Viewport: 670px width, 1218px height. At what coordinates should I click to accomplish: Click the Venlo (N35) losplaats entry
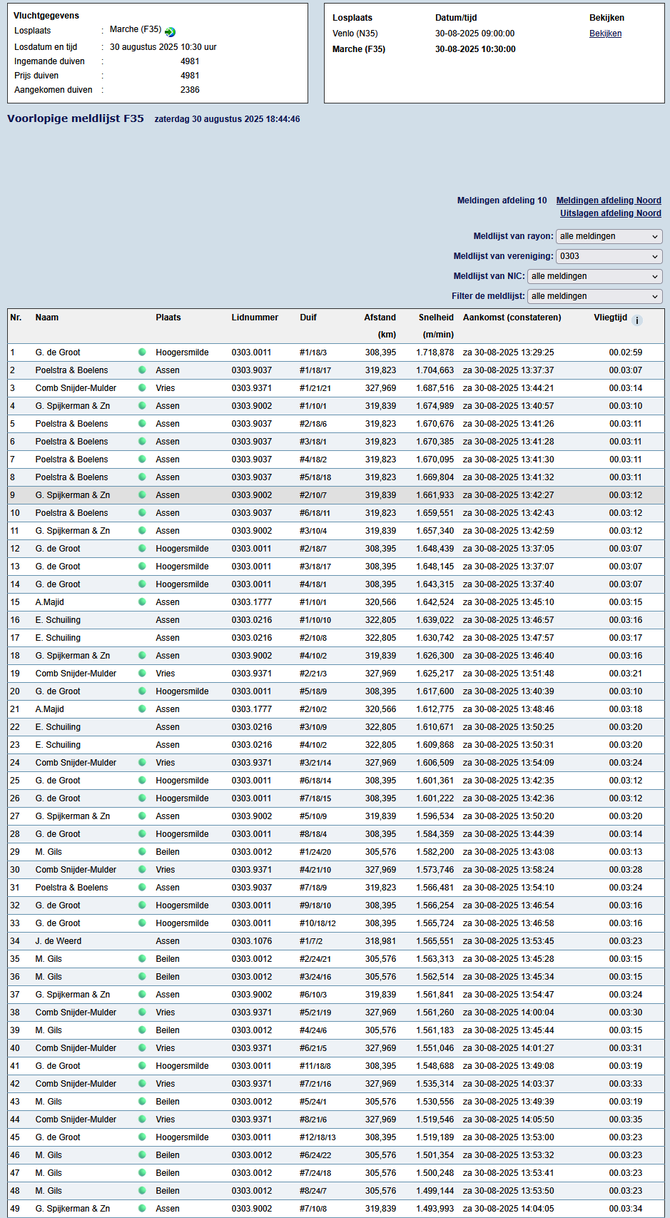[x=355, y=33]
